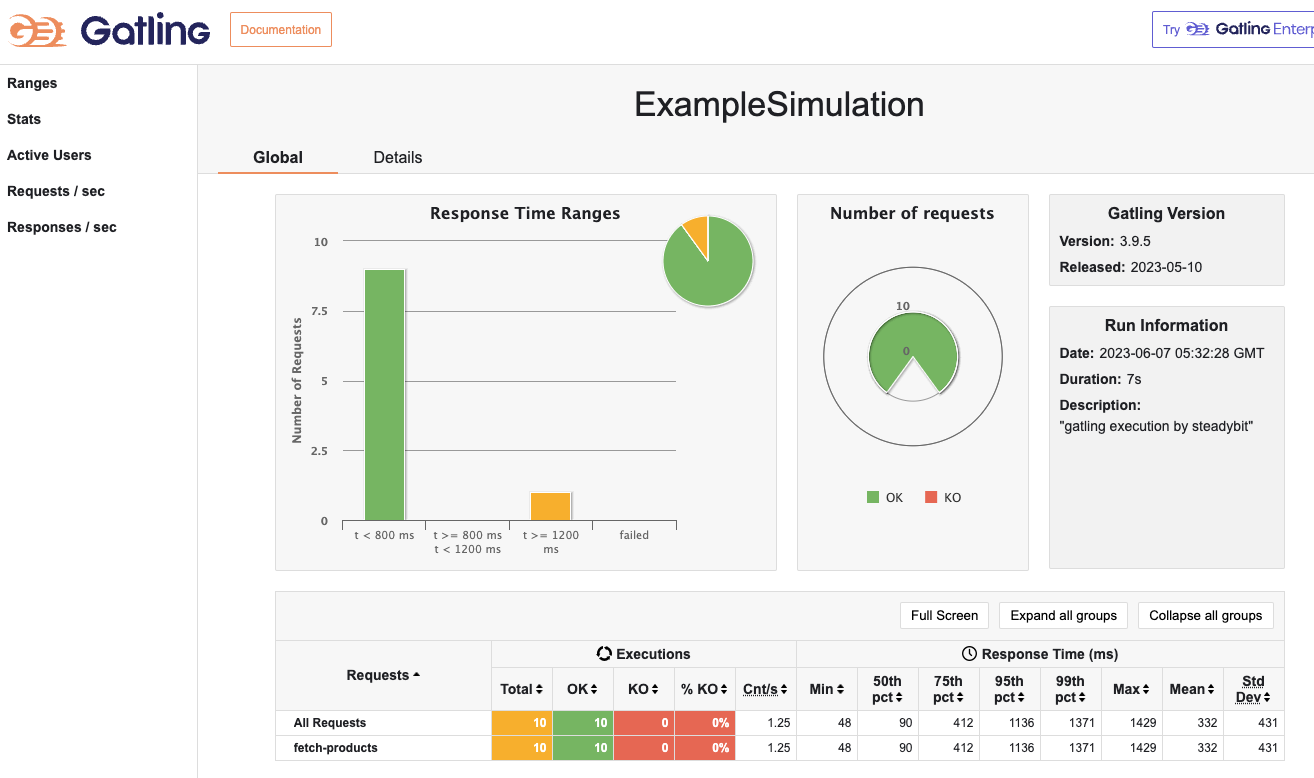The image size is (1314, 778).
Task: Click the orange t >= 1200 ms bar
Action: coord(551,507)
